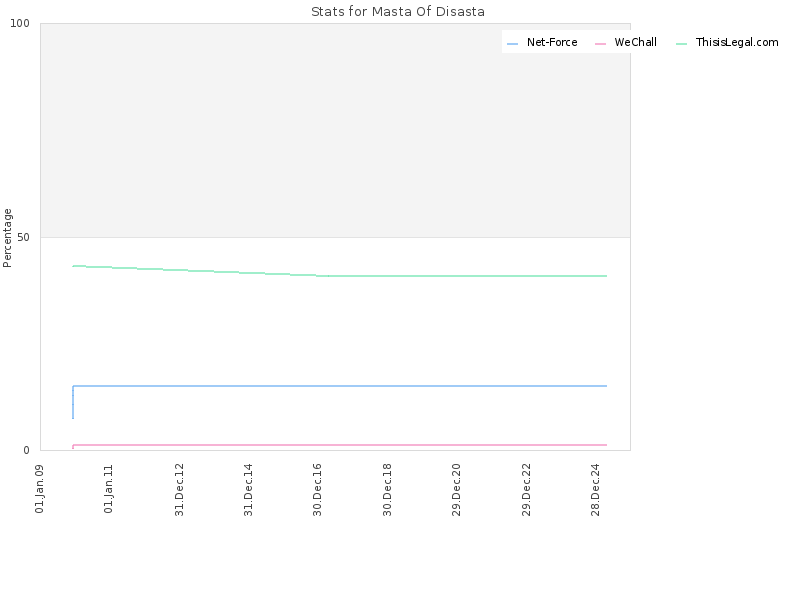Select the 31.Dec.12 date axis label

[179, 490]
